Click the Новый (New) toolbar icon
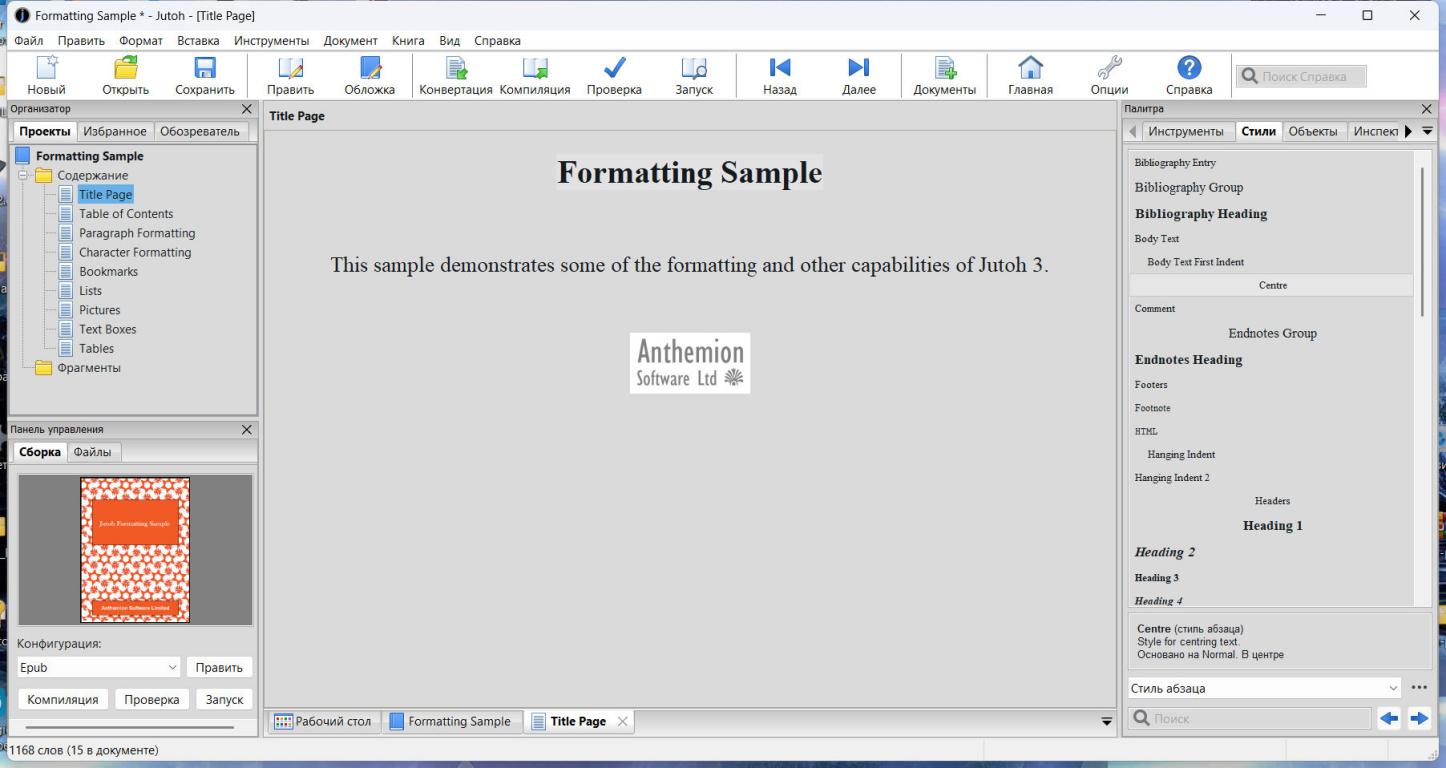This screenshot has height=768, width=1446. 46,68
